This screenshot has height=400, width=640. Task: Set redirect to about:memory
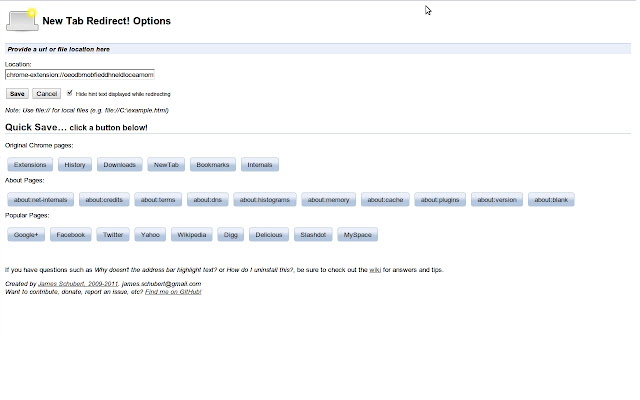click(329, 200)
